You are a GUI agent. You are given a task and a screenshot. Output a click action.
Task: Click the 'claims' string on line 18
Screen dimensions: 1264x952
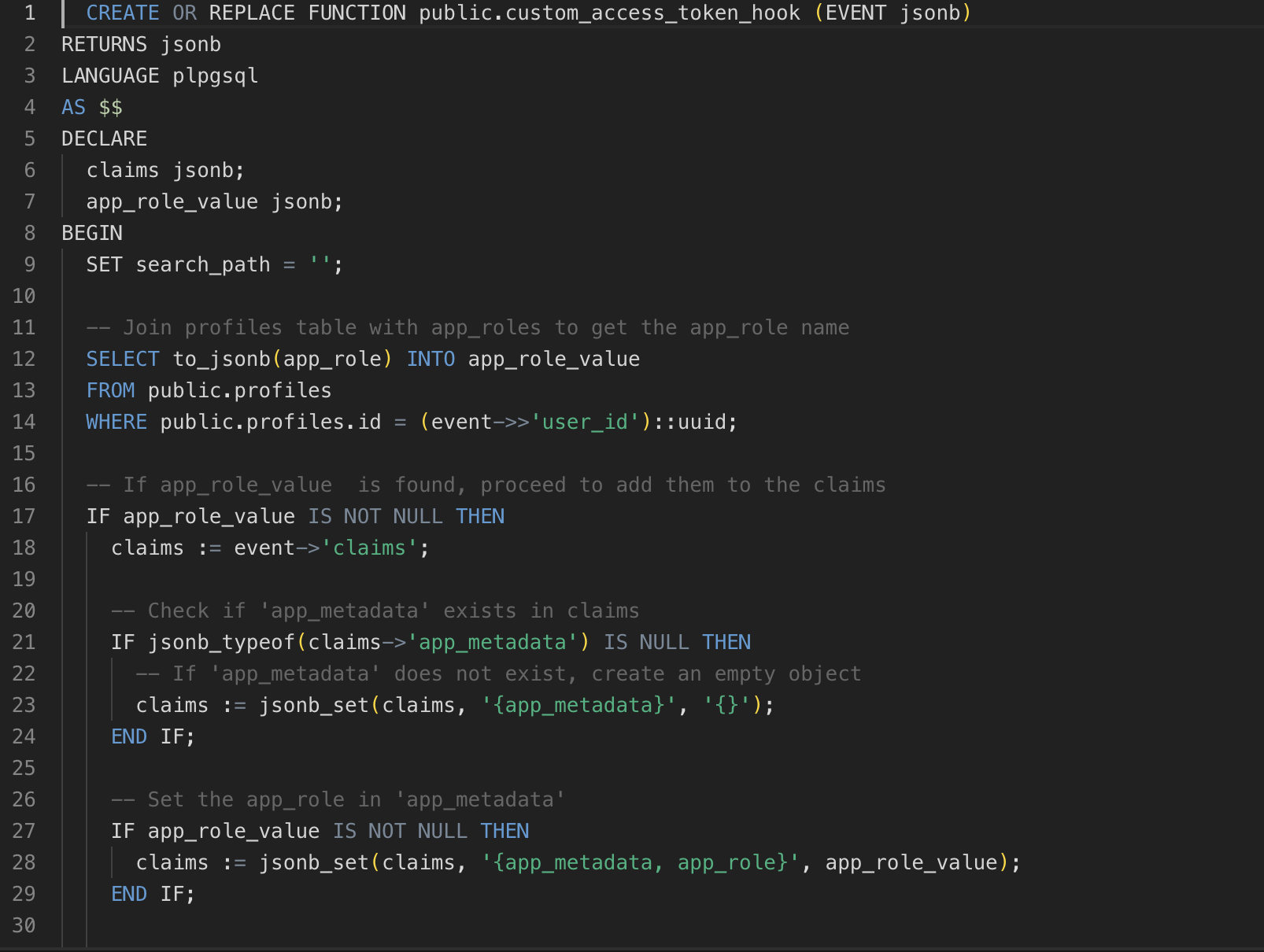(370, 548)
